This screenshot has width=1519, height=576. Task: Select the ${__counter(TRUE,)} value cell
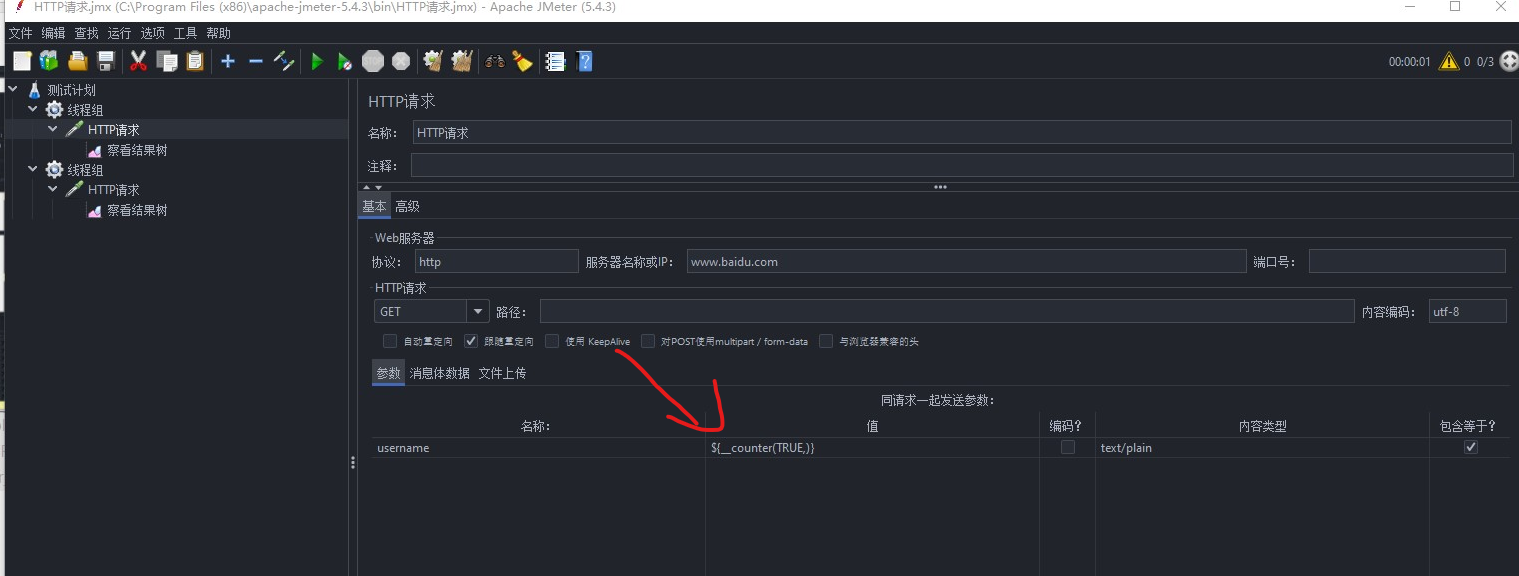point(872,448)
